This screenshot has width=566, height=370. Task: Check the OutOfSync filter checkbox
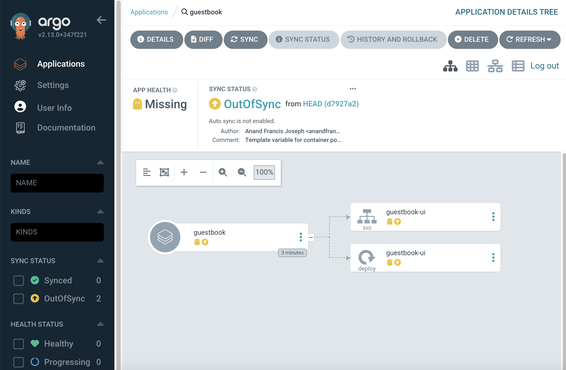click(x=18, y=299)
